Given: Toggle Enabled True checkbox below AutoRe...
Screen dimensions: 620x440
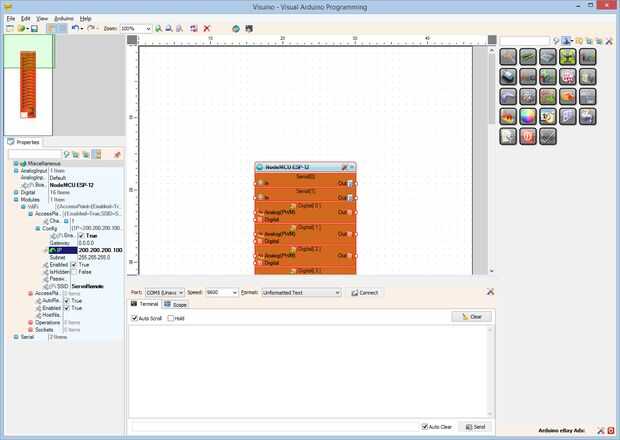Looking at the screenshot, I should point(67,308).
